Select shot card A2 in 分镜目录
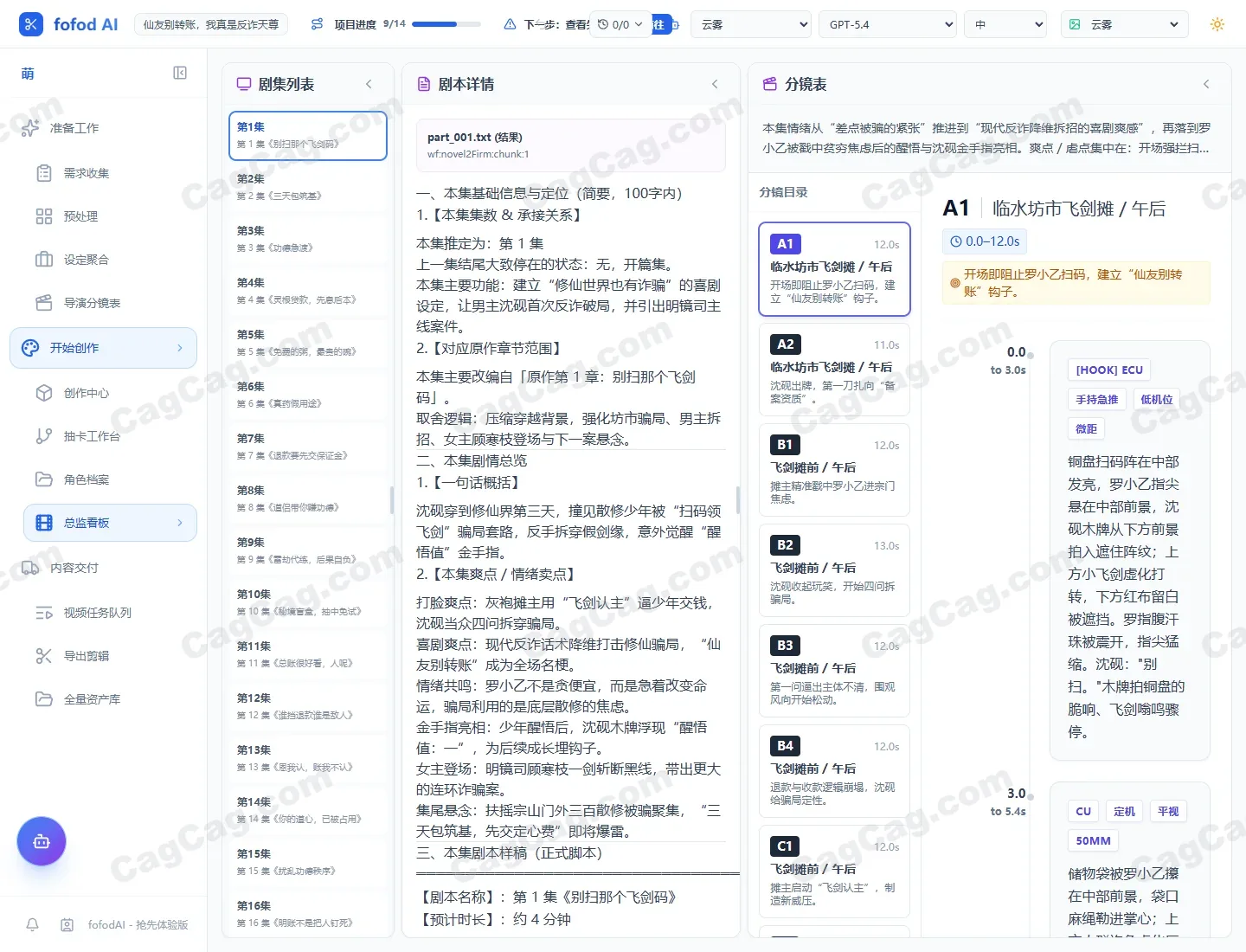This screenshot has width=1246, height=952. (834, 370)
